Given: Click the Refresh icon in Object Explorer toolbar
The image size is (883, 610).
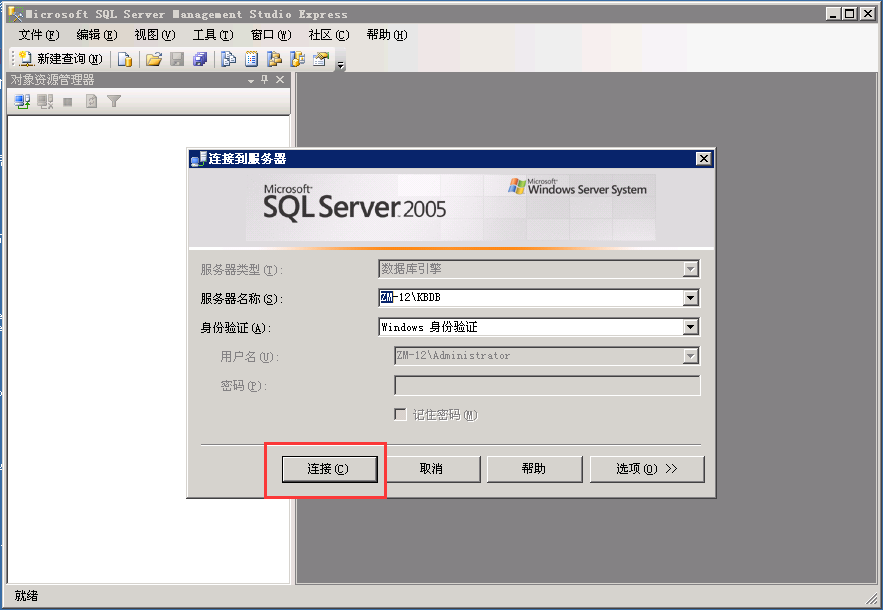Looking at the screenshot, I should 91,101.
